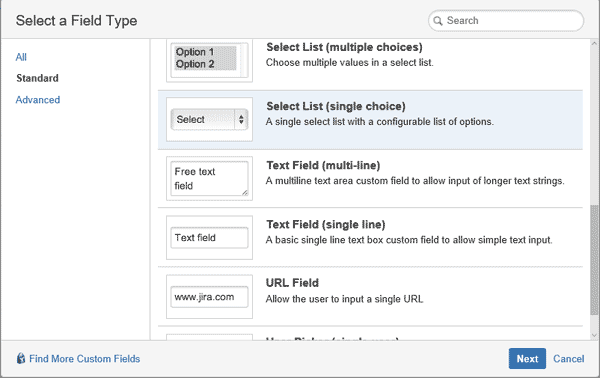Select the URL Field type
Viewport: 600px width, 378px height.
pyautogui.click(x=370, y=297)
